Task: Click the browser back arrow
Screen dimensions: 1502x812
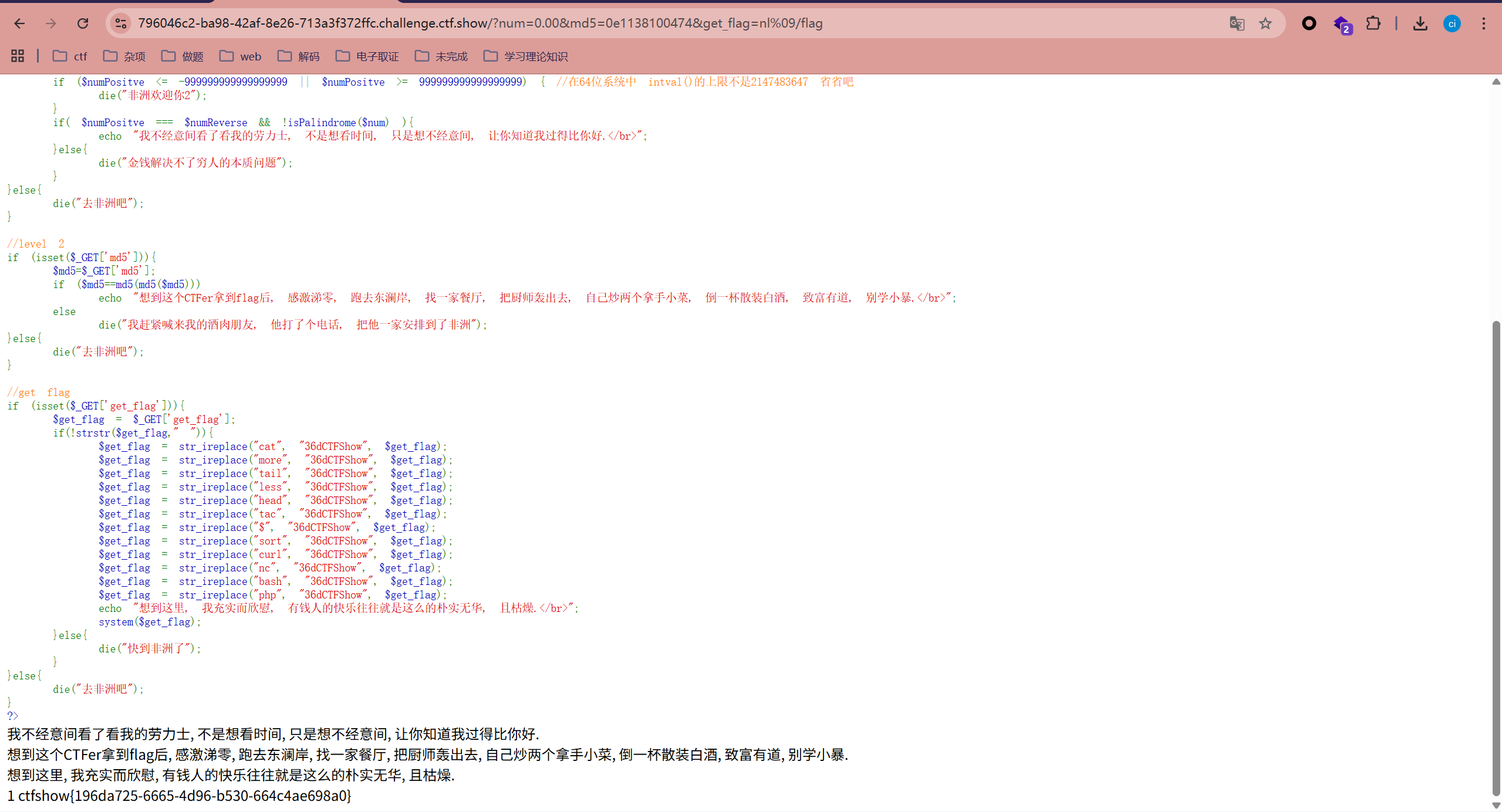Action: [19, 23]
